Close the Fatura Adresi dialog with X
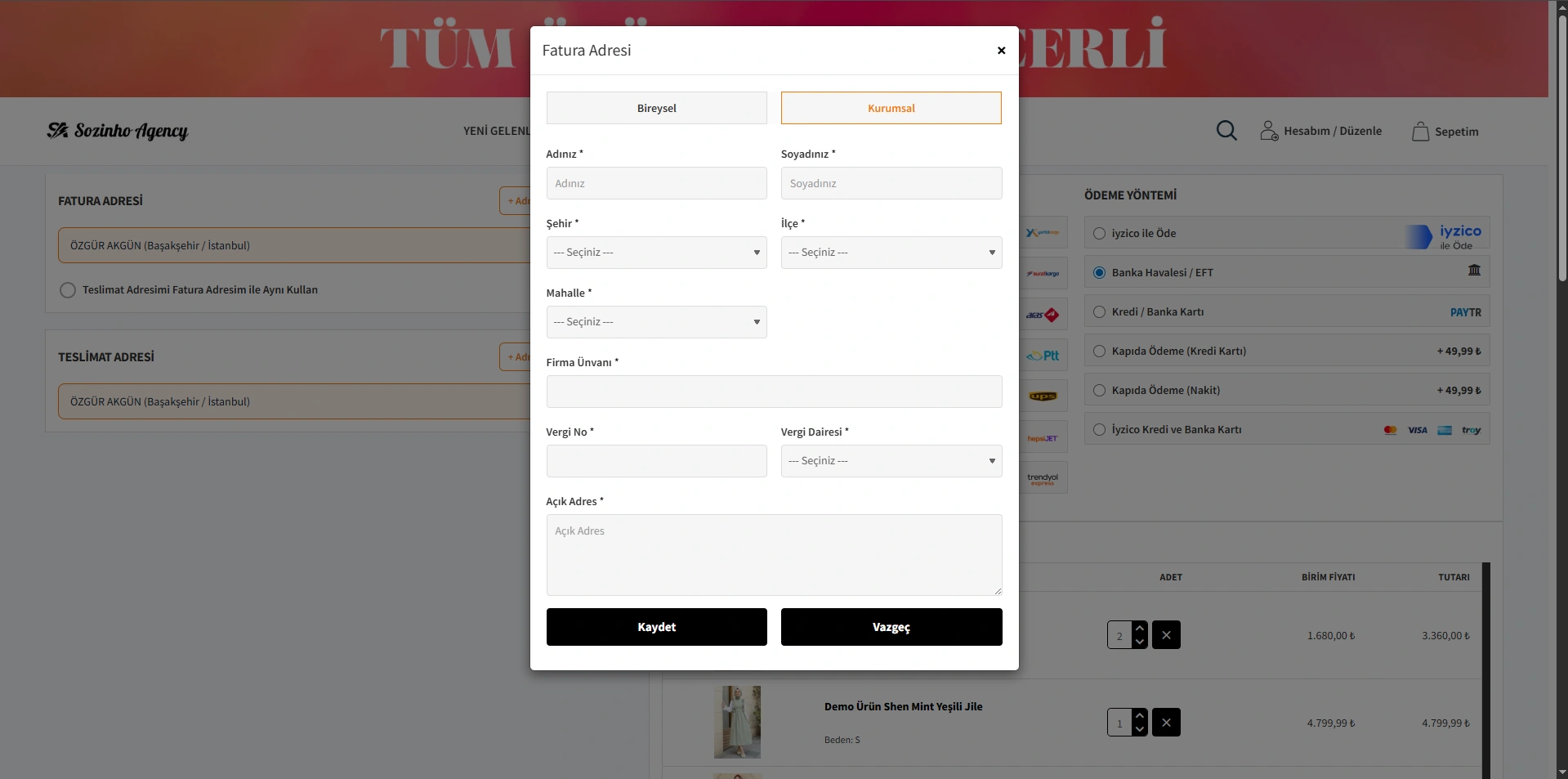Screen dimensions: 1568x779 point(1001,51)
